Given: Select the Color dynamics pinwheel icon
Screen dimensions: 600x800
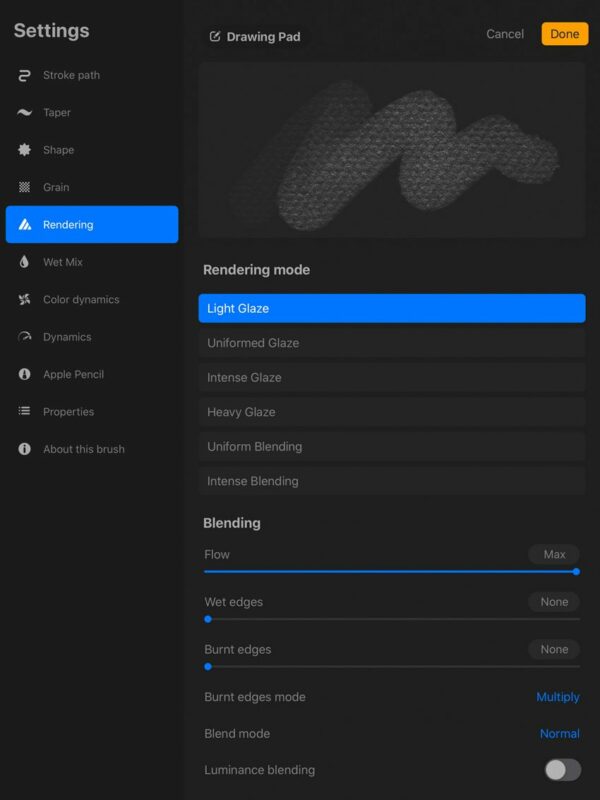Looking at the screenshot, I should pyautogui.click(x=24, y=300).
